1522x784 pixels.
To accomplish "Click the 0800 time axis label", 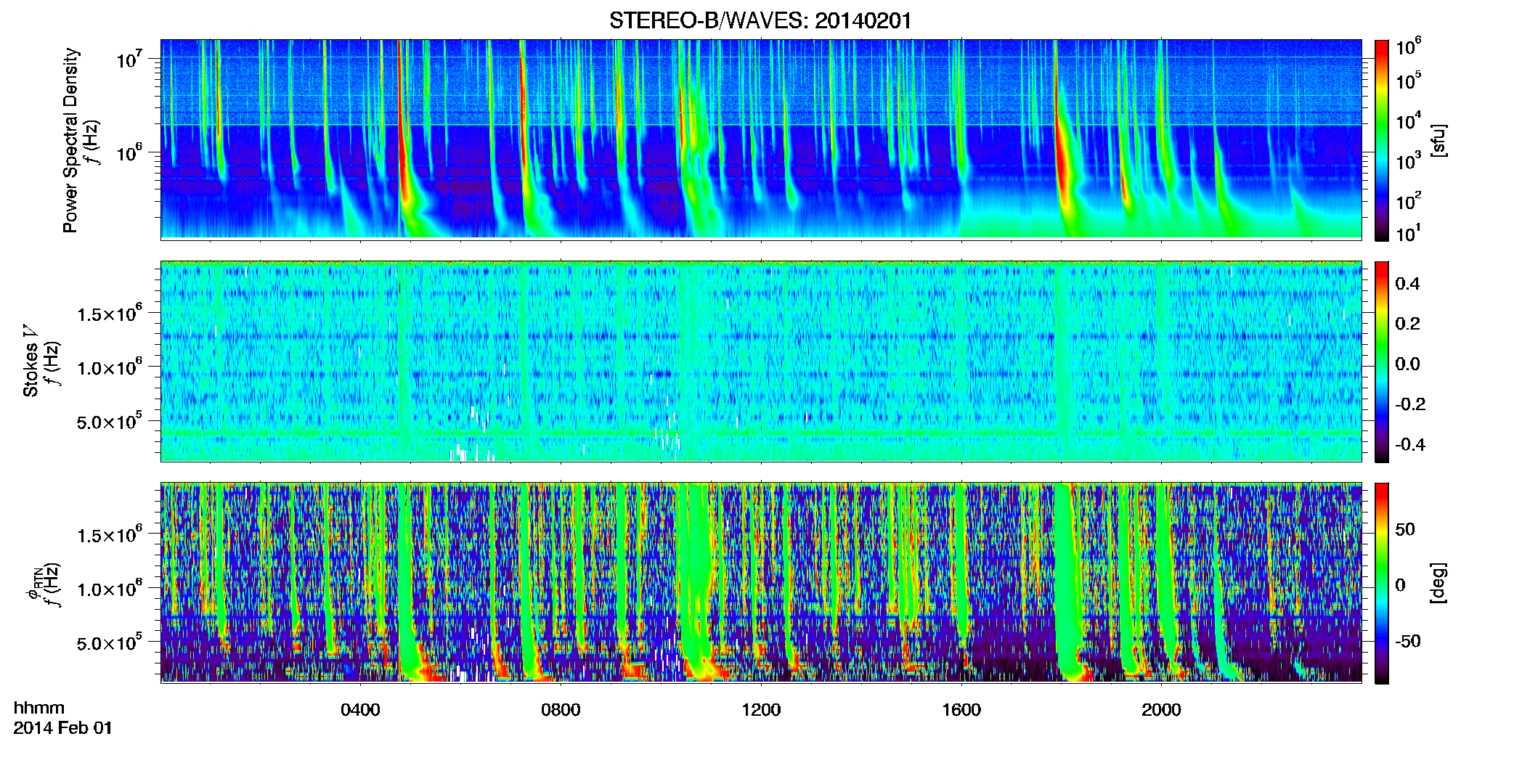I will (x=561, y=710).
